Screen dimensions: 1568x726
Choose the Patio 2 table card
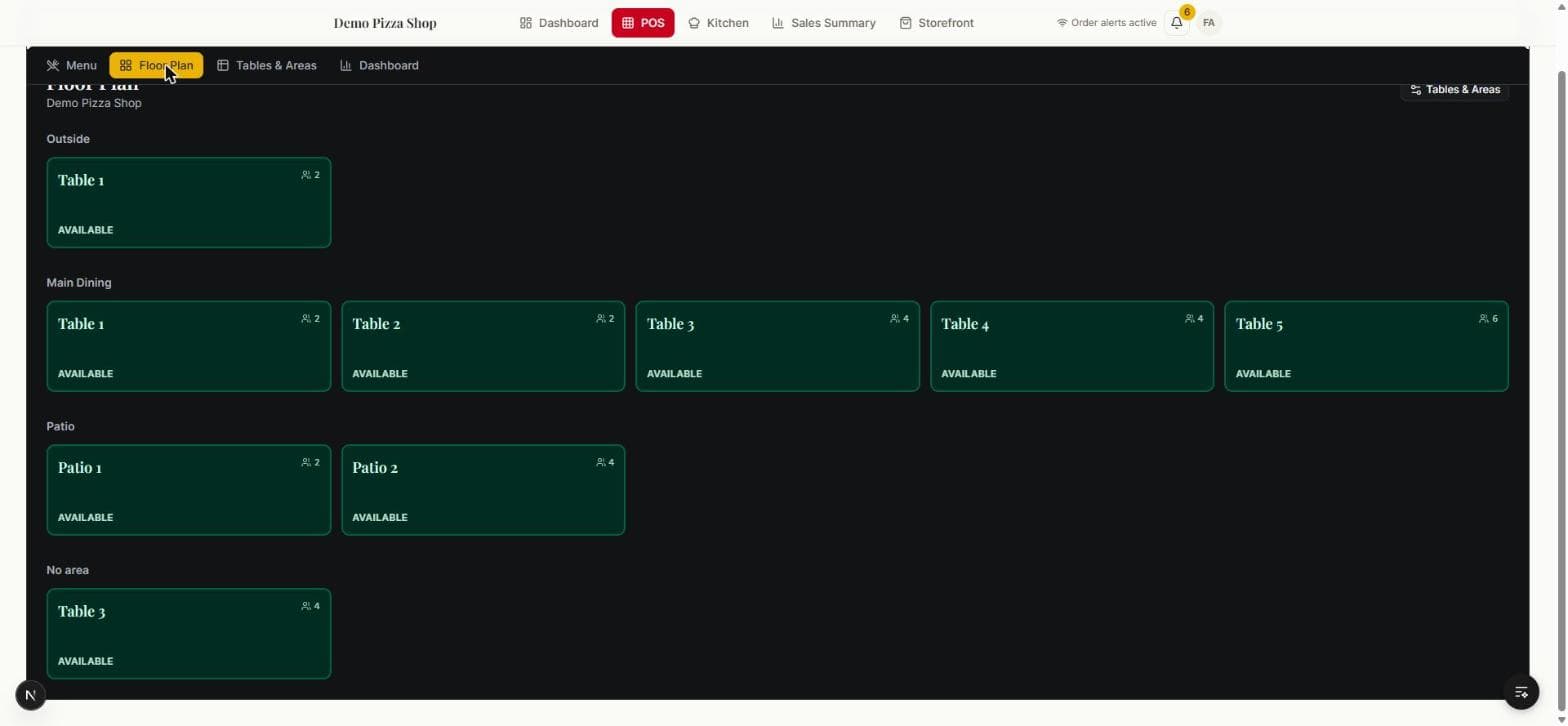(483, 490)
